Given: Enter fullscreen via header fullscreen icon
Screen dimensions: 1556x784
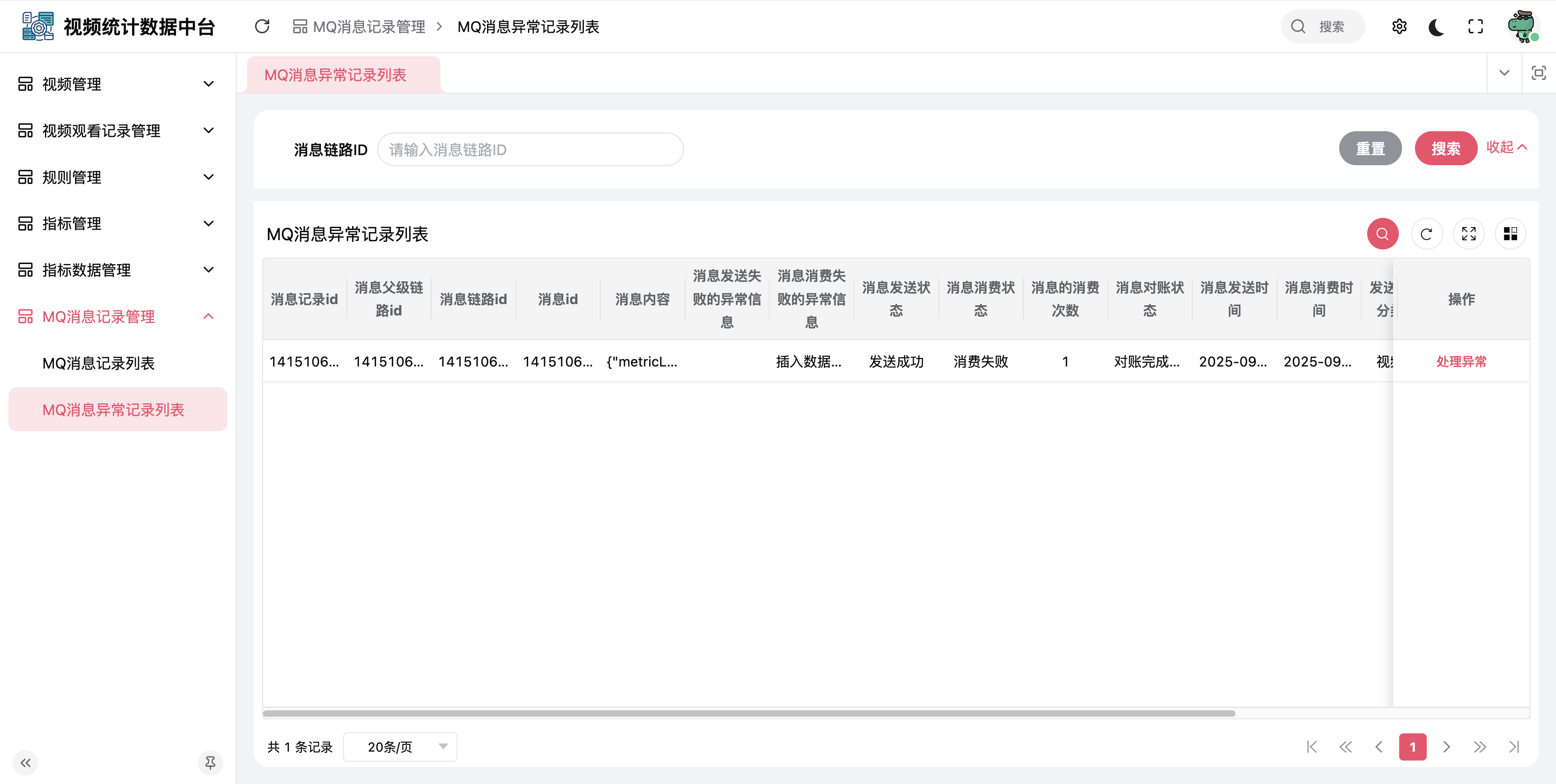Looking at the screenshot, I should click(x=1475, y=27).
